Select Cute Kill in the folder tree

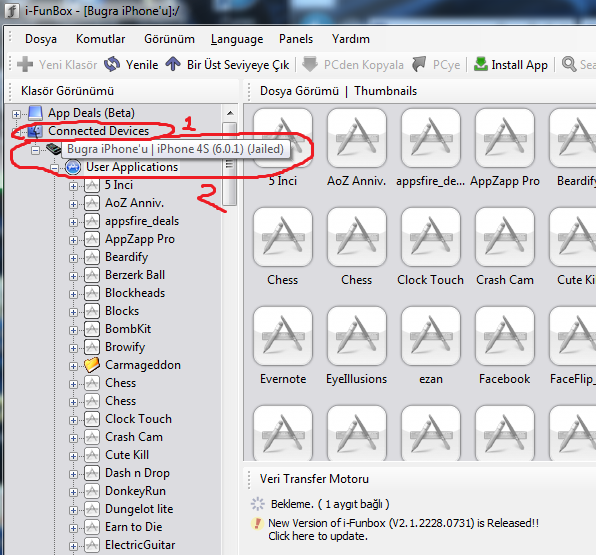coord(127,455)
